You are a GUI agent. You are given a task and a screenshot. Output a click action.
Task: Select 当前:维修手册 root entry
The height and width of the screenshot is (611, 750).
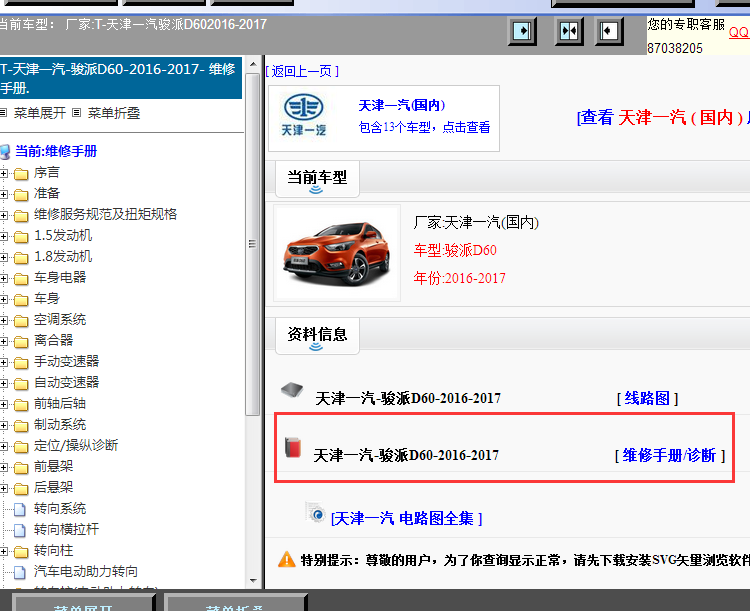(56, 151)
